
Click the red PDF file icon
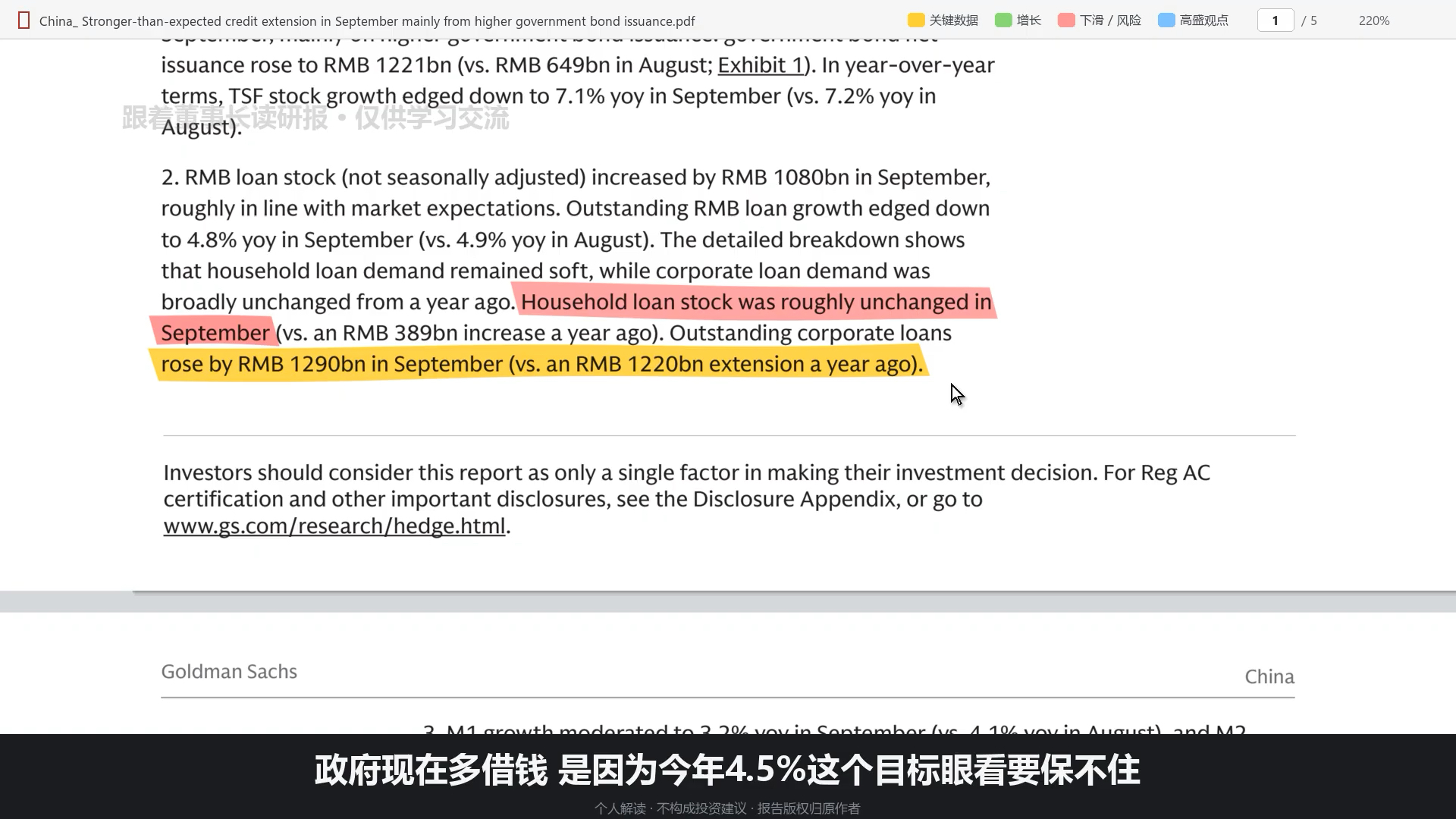pos(24,20)
